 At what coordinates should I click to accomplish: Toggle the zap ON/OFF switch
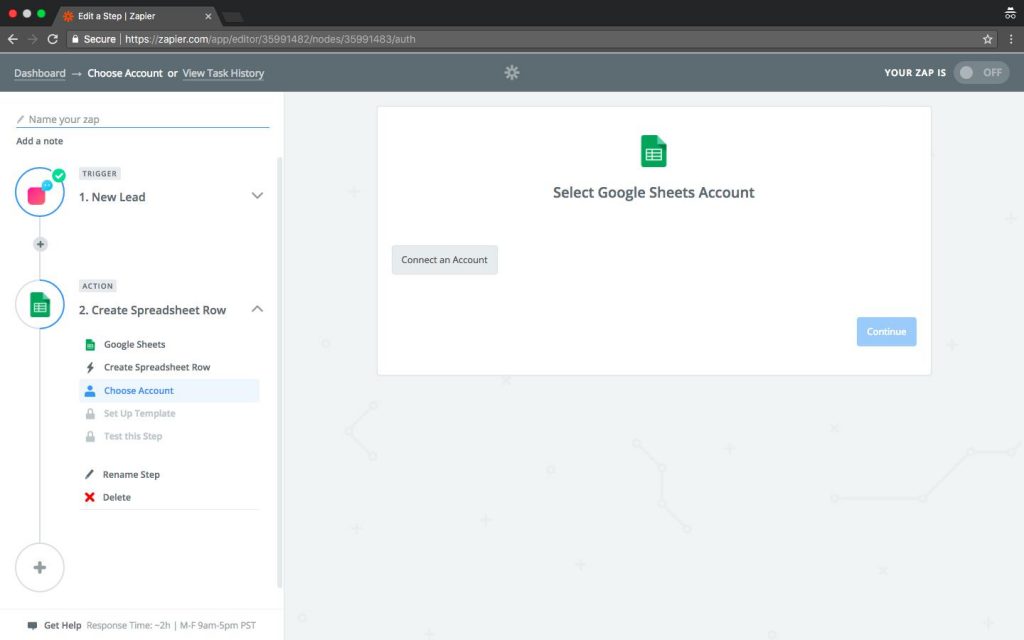[x=981, y=72]
